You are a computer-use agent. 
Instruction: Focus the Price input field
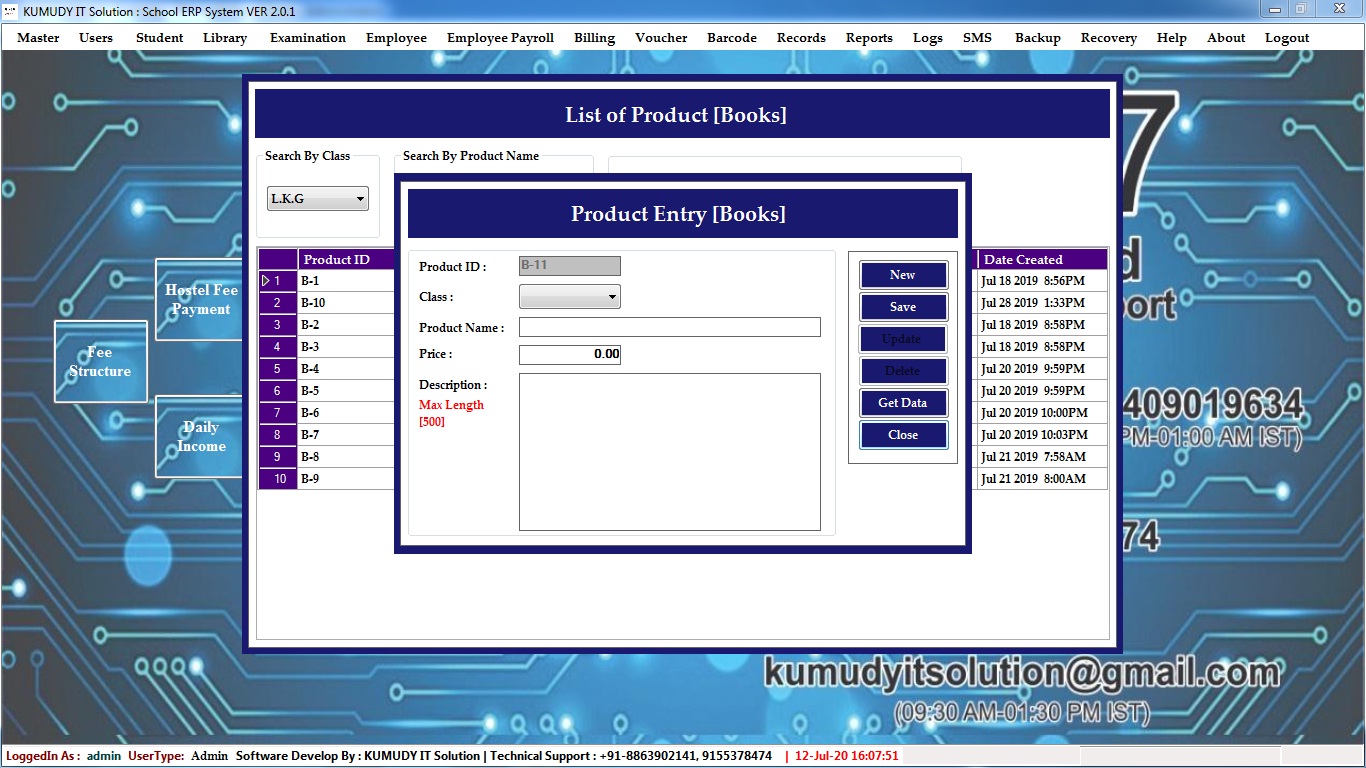(x=569, y=354)
